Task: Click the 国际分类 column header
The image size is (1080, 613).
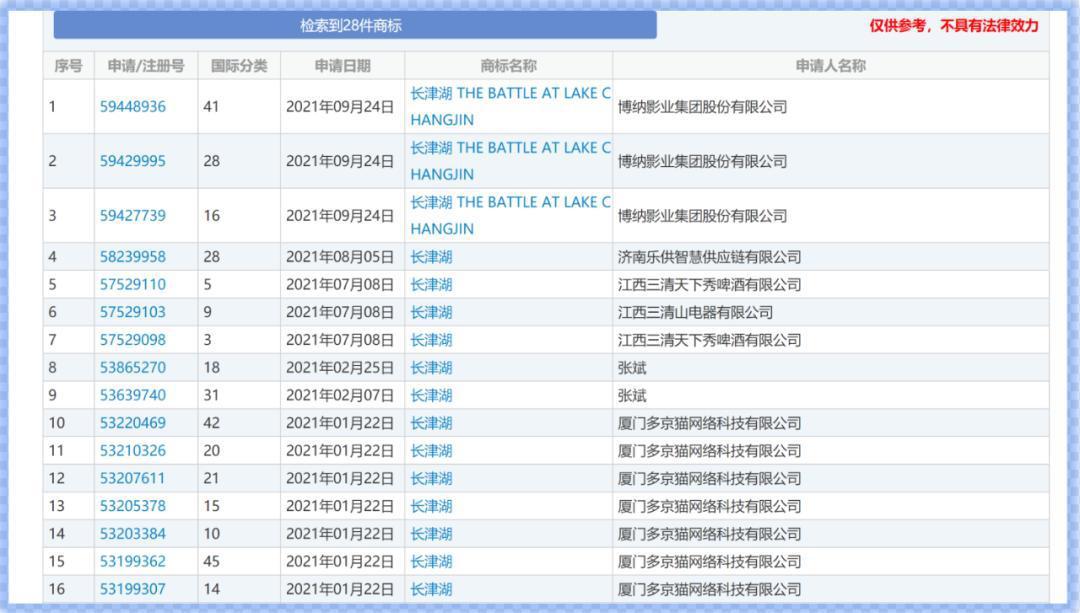Action: click(238, 64)
